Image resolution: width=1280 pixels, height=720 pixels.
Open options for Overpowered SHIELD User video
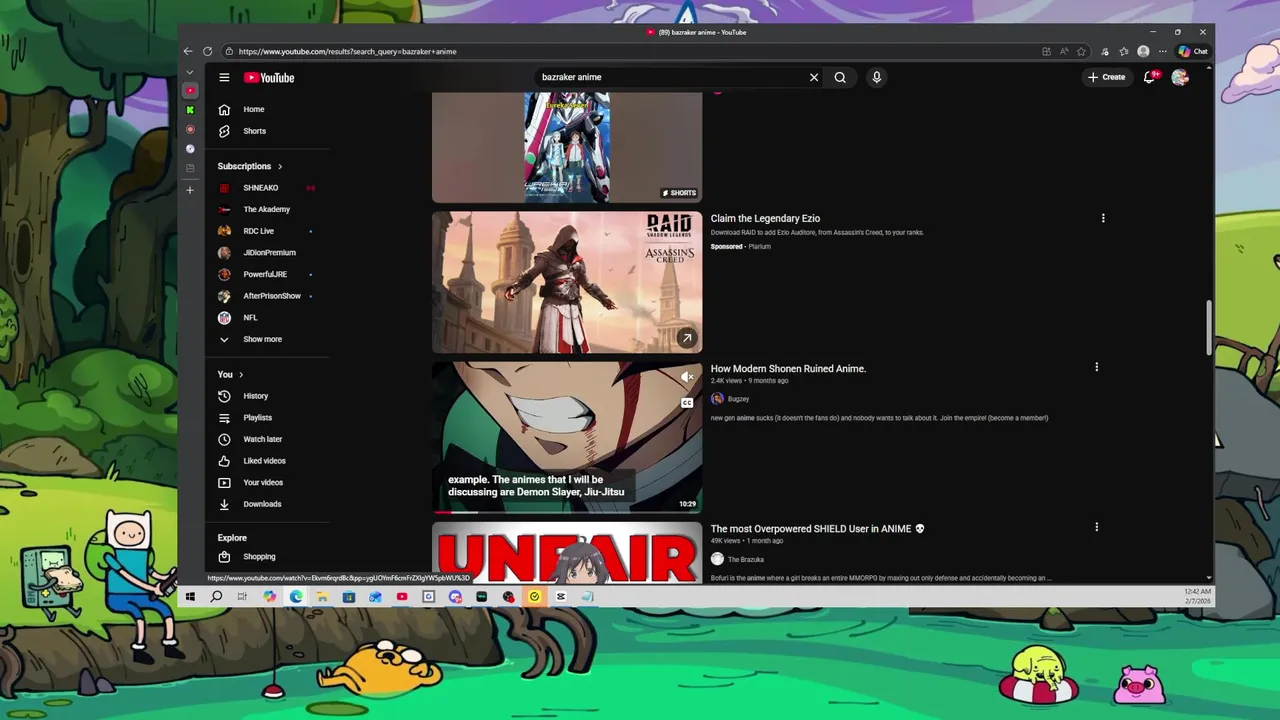1096,527
